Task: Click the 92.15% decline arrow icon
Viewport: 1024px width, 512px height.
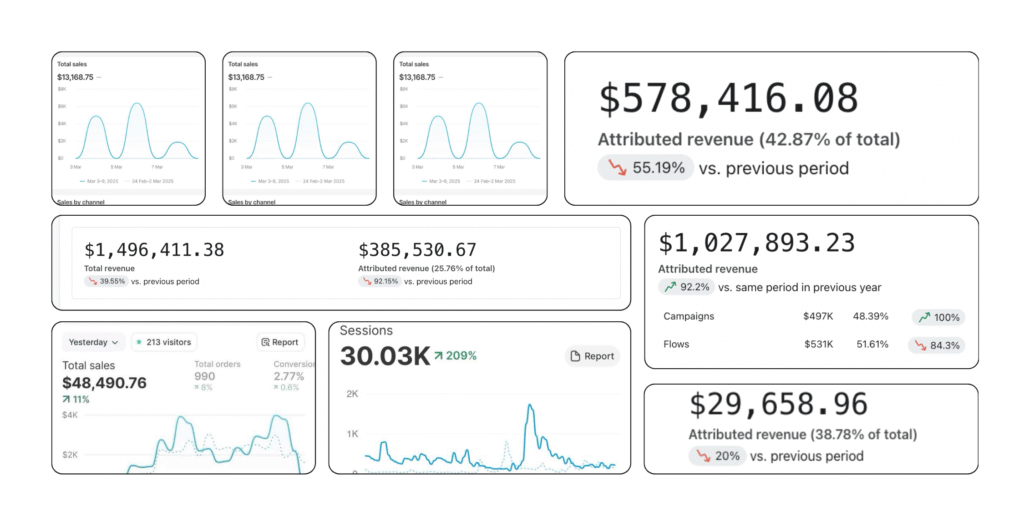Action: click(367, 281)
